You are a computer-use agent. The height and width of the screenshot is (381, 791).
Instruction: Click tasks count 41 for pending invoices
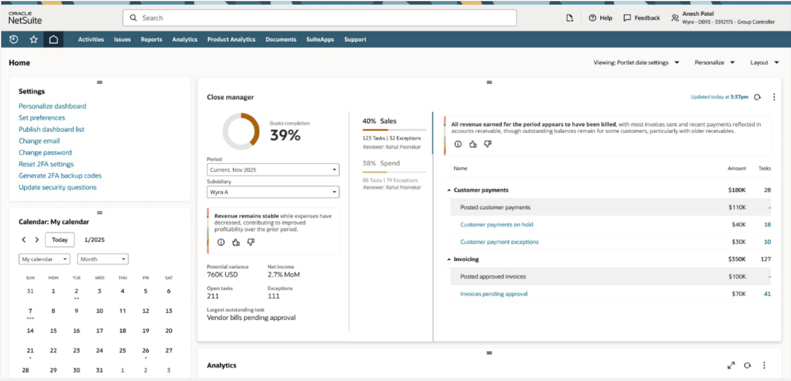pos(767,294)
